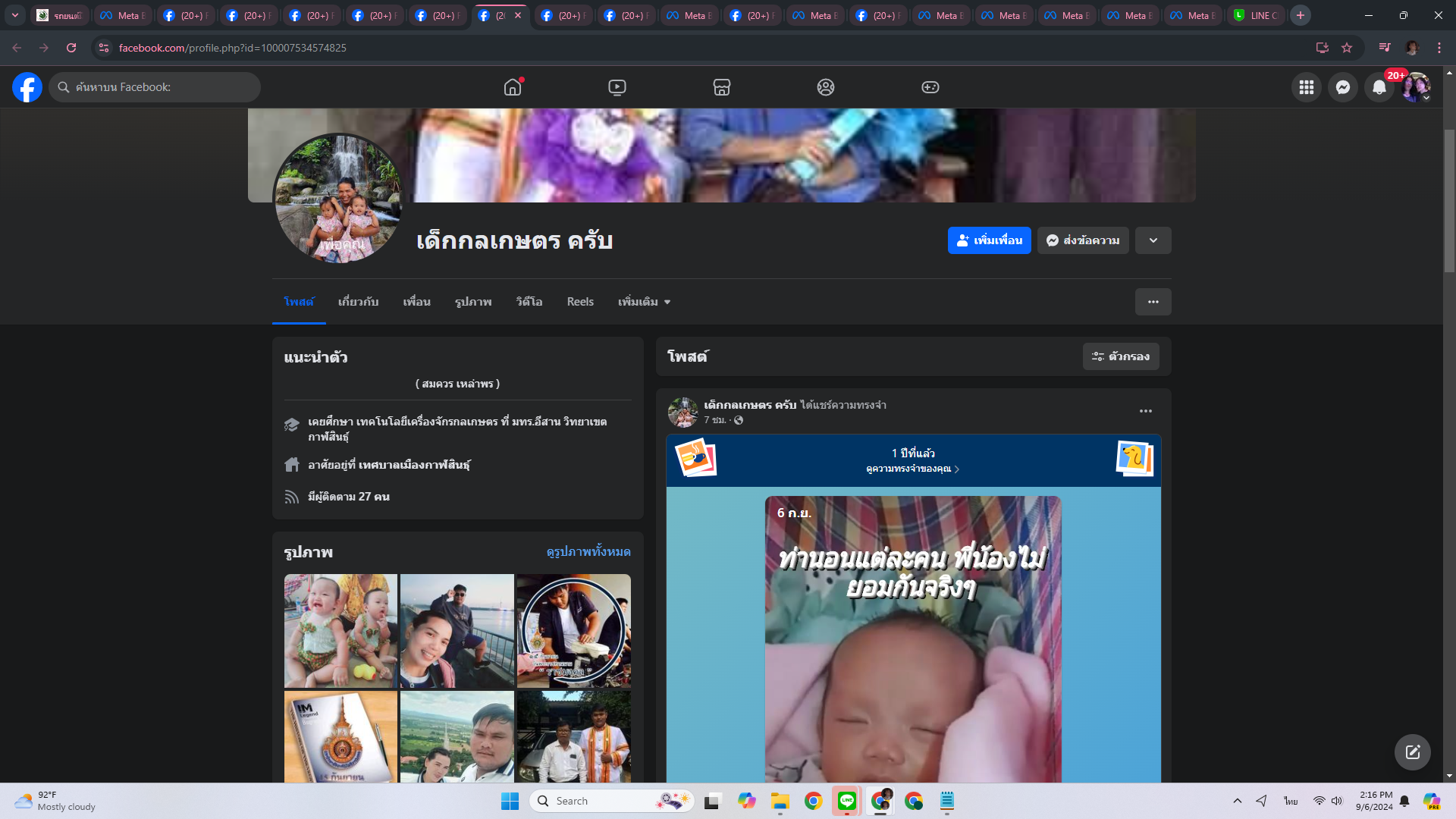Image resolution: width=1456 pixels, height=819 pixels.
Task: Switch to the รูปภาพ tab
Action: point(473,302)
